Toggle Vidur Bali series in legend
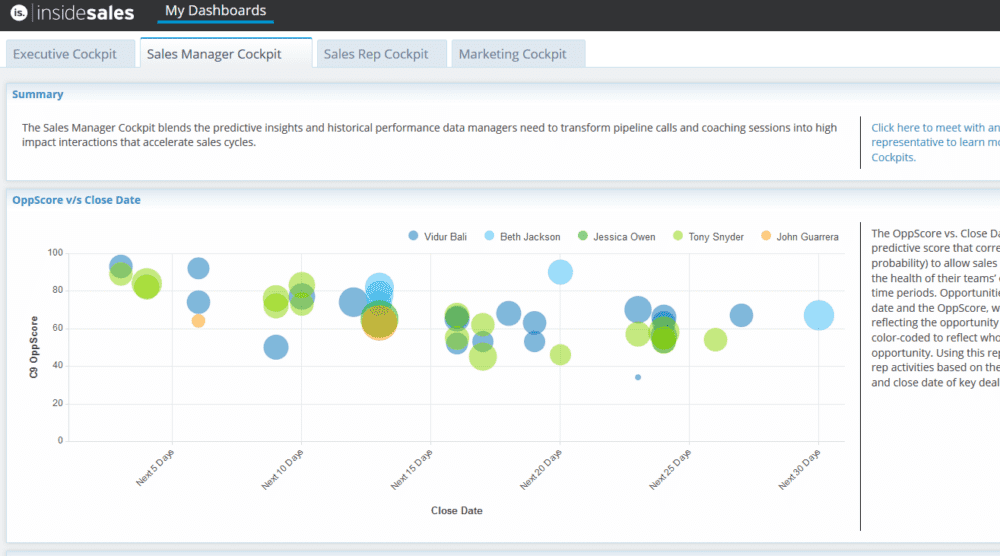The height and width of the screenshot is (556, 1000). [x=441, y=237]
